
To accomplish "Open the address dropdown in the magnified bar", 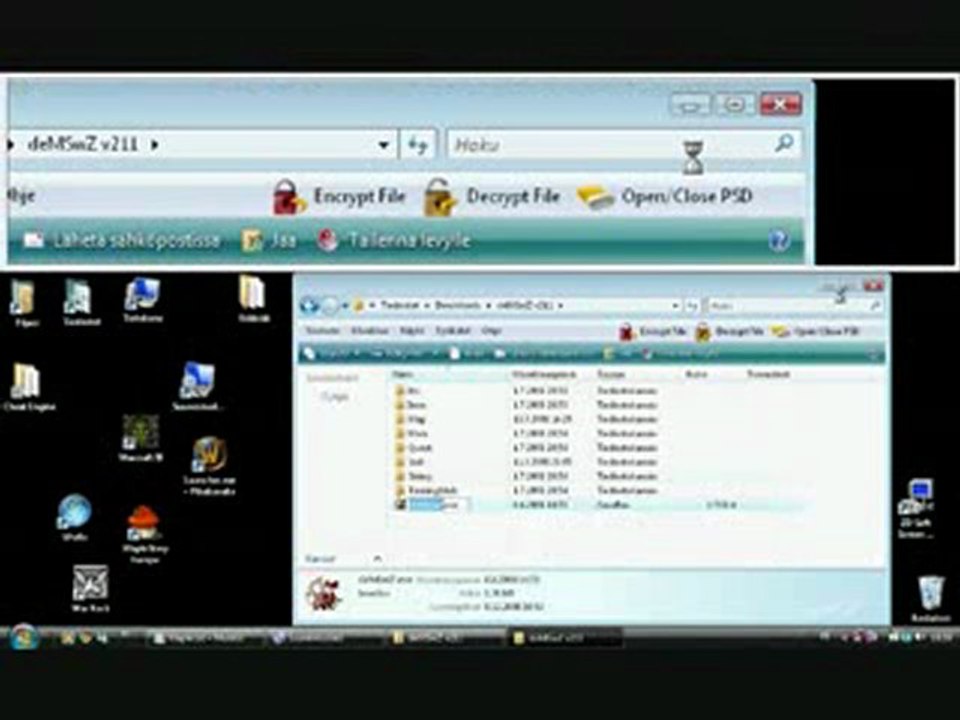I will (x=384, y=145).
